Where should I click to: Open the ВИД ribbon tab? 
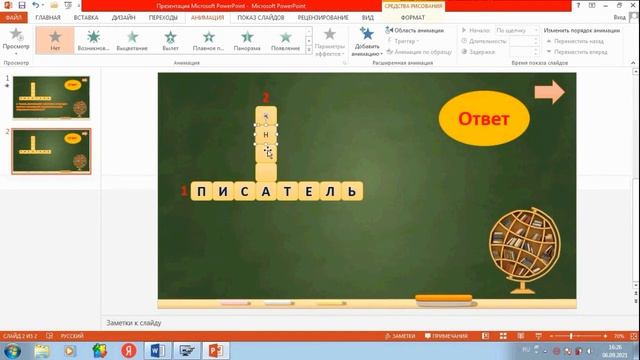coord(367,18)
